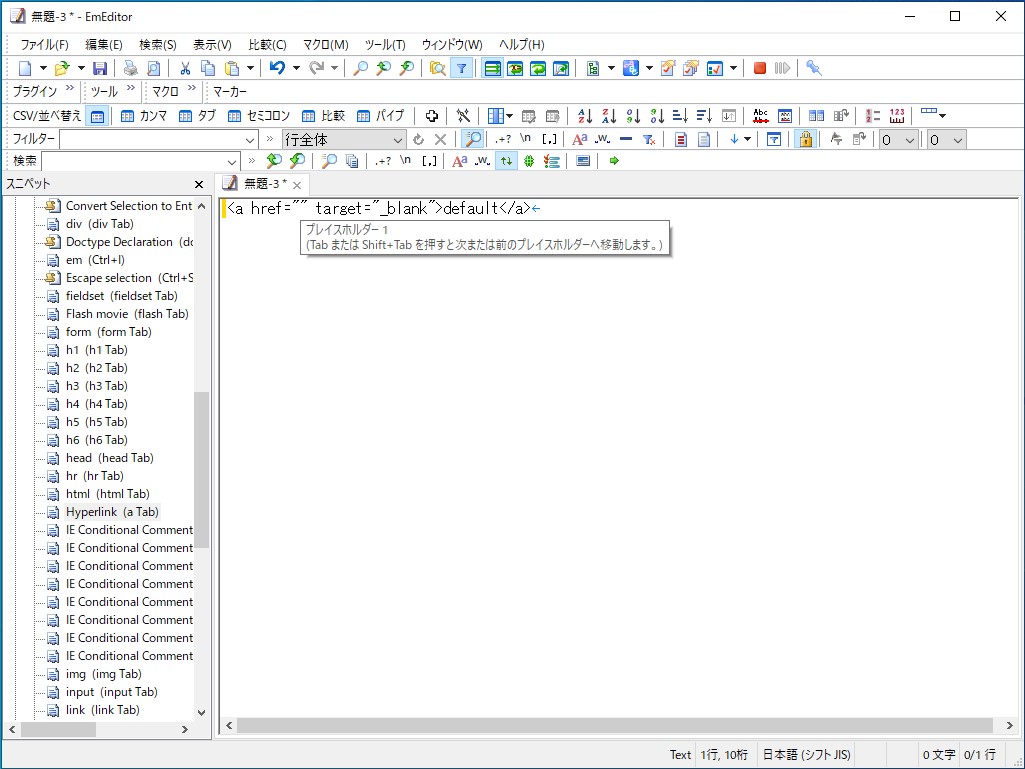
Task: Click the Line numbers 1-2 list icon
Action: pos(873,116)
